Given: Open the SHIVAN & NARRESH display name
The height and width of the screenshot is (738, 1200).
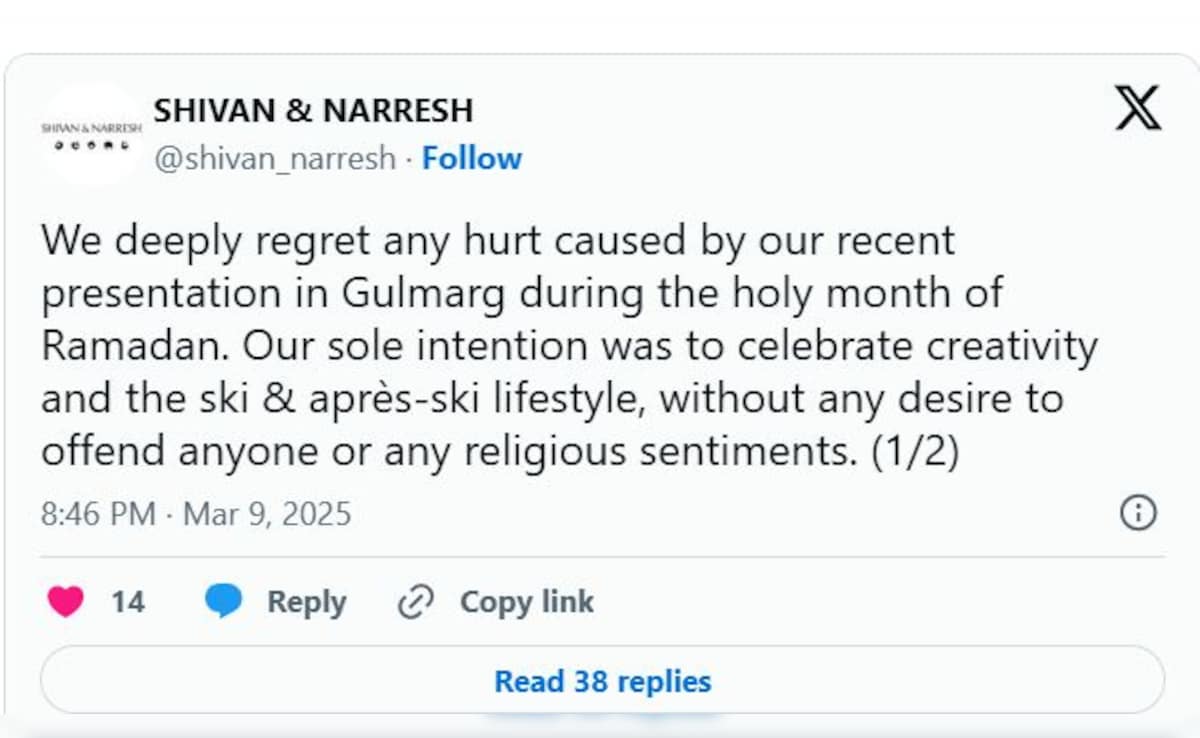Looking at the screenshot, I should coord(313,110).
